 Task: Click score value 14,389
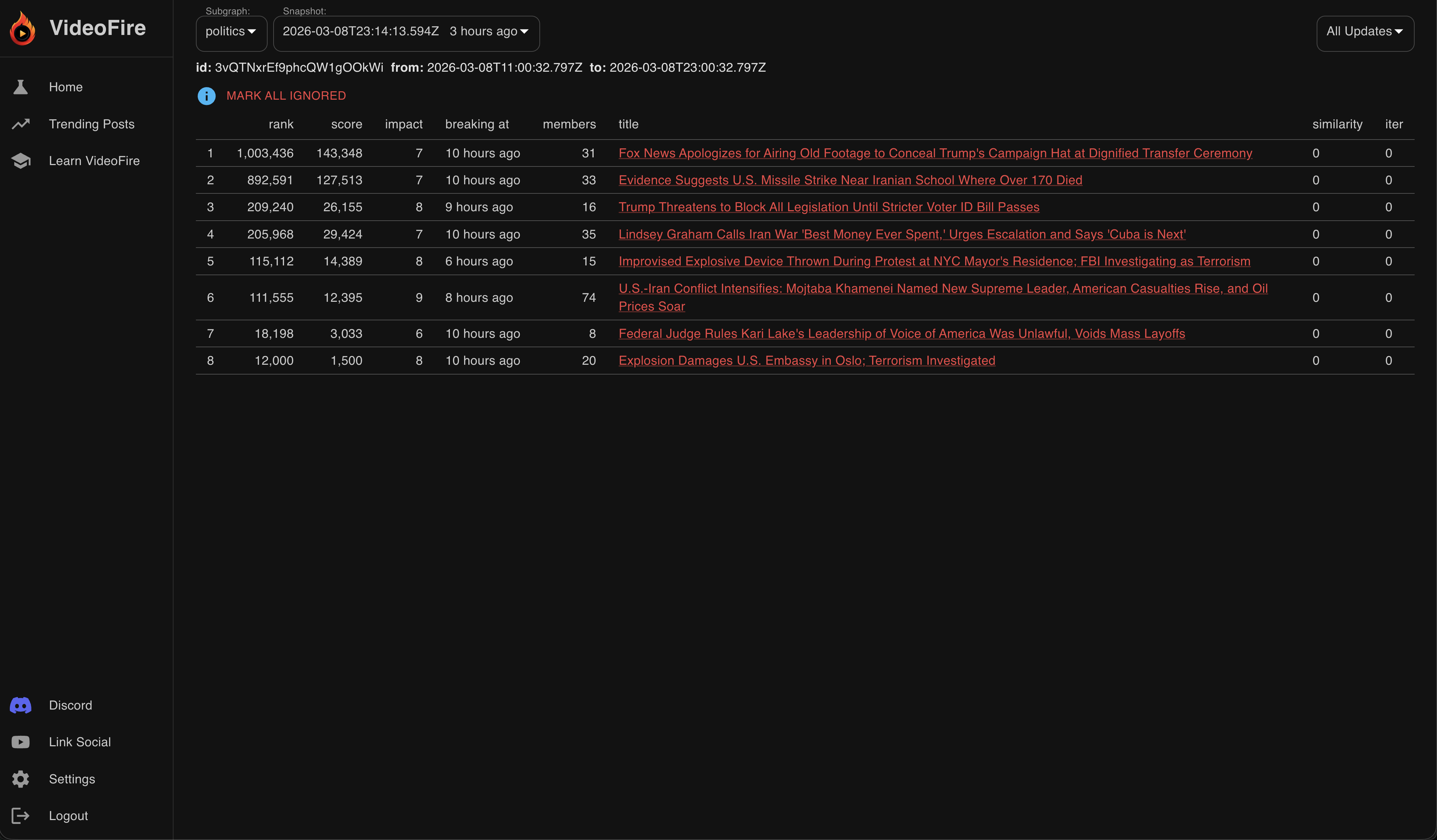(343, 261)
